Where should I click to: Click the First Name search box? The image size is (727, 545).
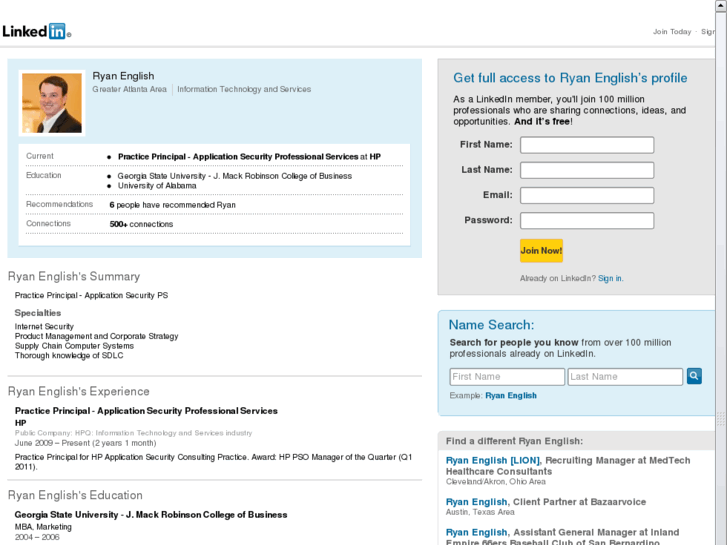pyautogui.click(x=507, y=377)
